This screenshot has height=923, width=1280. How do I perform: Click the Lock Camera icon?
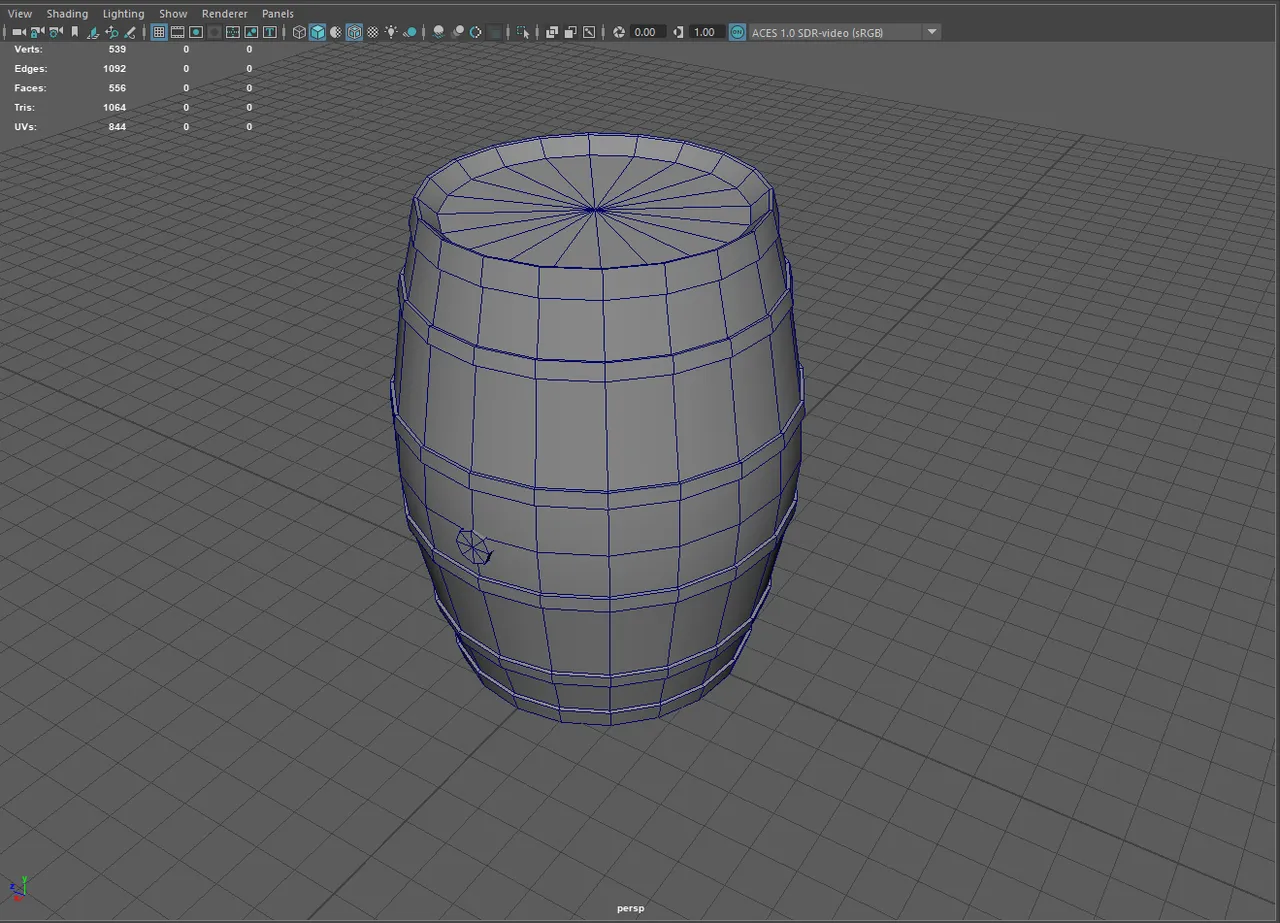pyautogui.click(x=38, y=32)
